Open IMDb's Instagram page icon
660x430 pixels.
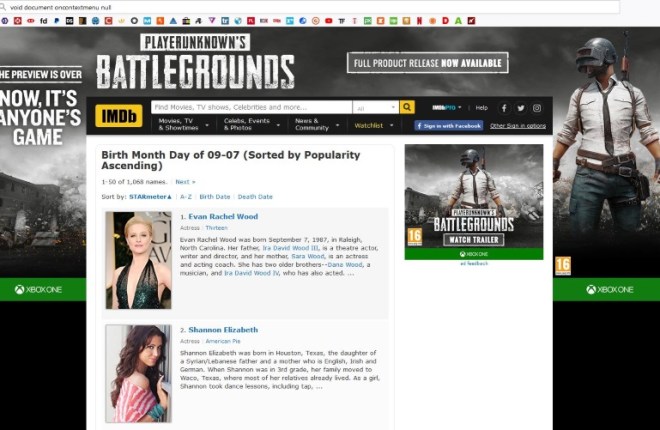pyautogui.click(x=537, y=108)
